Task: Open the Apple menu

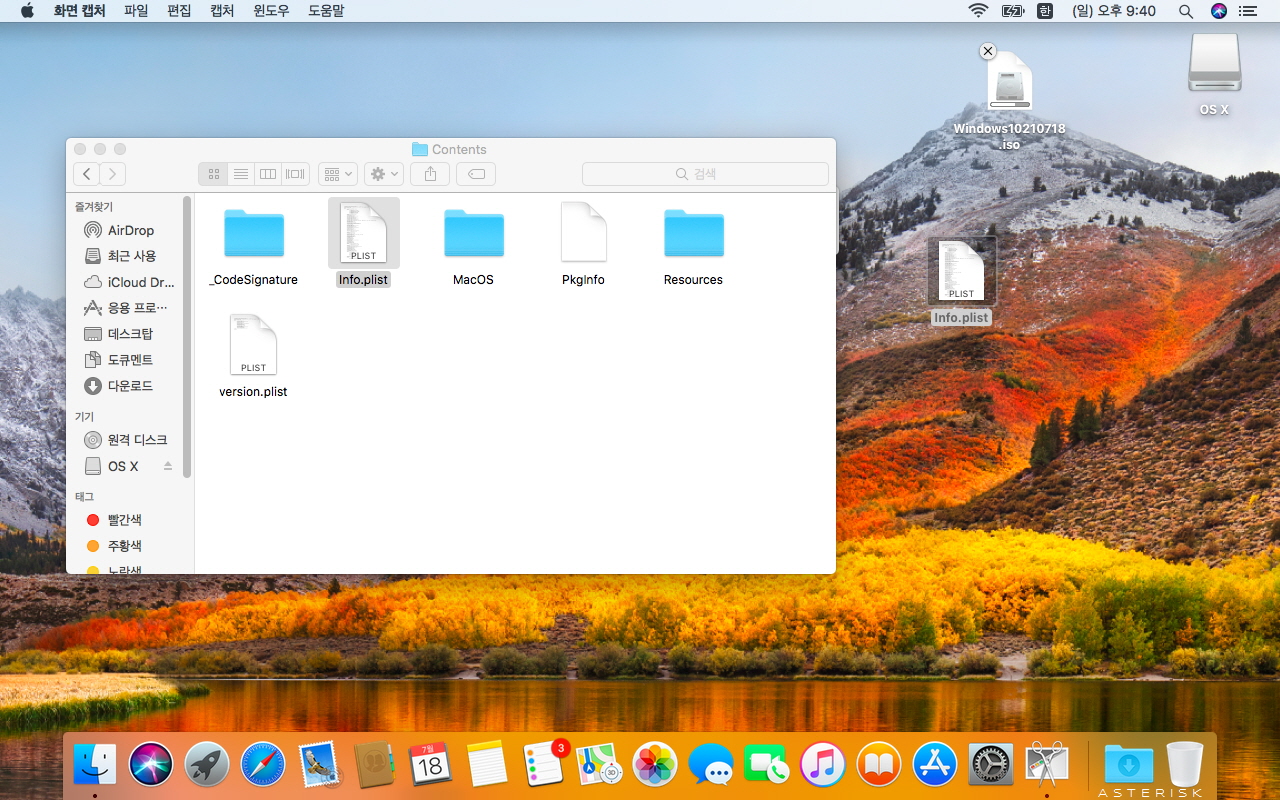Action: click(x=27, y=11)
